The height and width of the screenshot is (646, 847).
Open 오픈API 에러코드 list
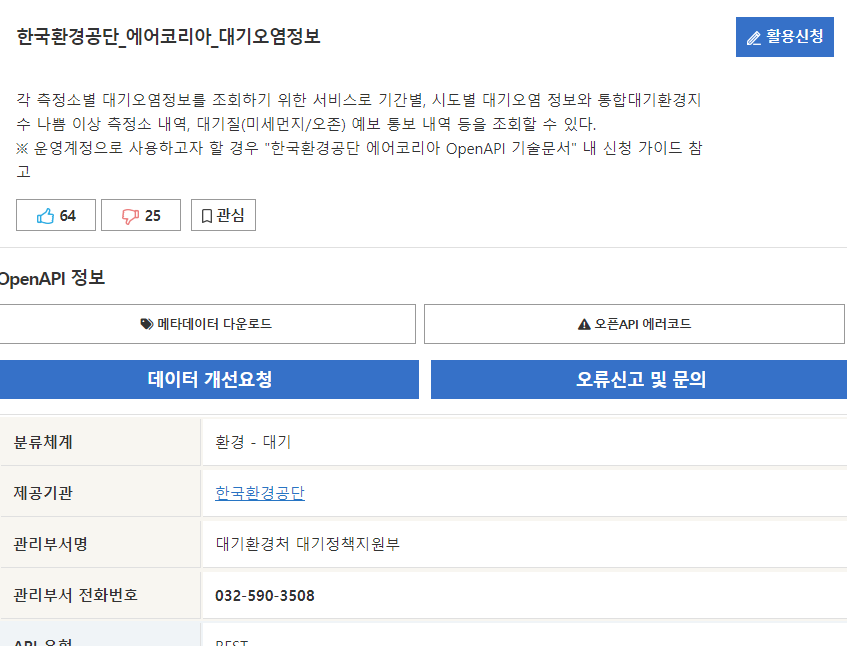click(x=634, y=324)
